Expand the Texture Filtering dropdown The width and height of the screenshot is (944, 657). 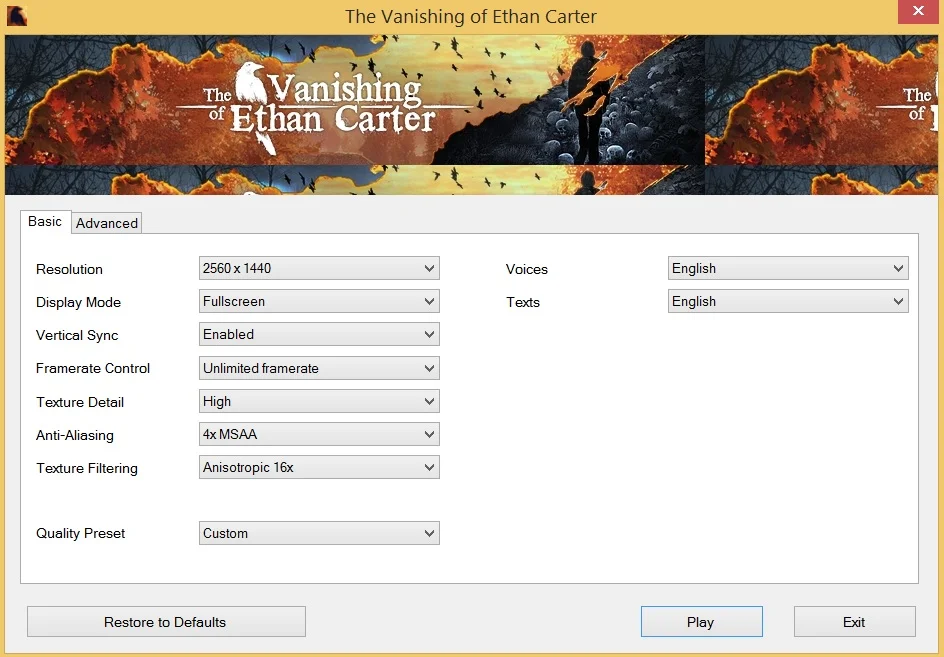[319, 467]
